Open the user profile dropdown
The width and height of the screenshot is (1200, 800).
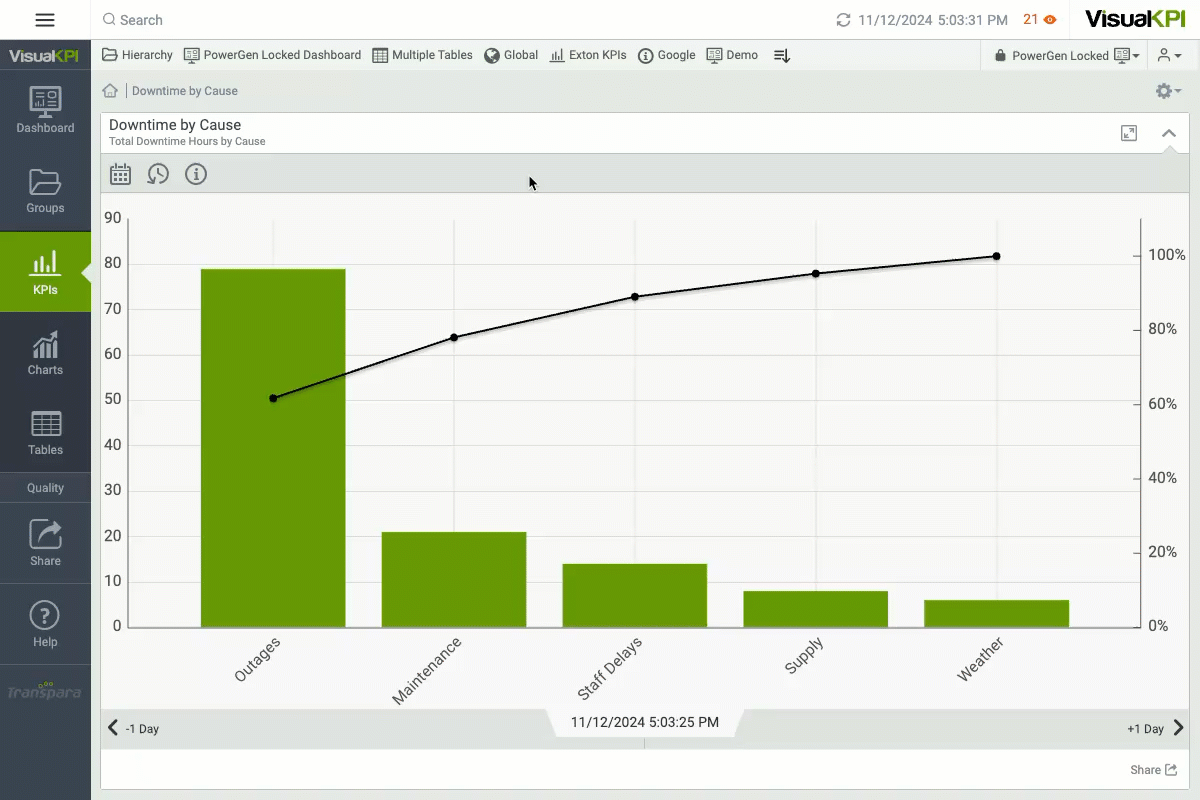coord(1169,56)
